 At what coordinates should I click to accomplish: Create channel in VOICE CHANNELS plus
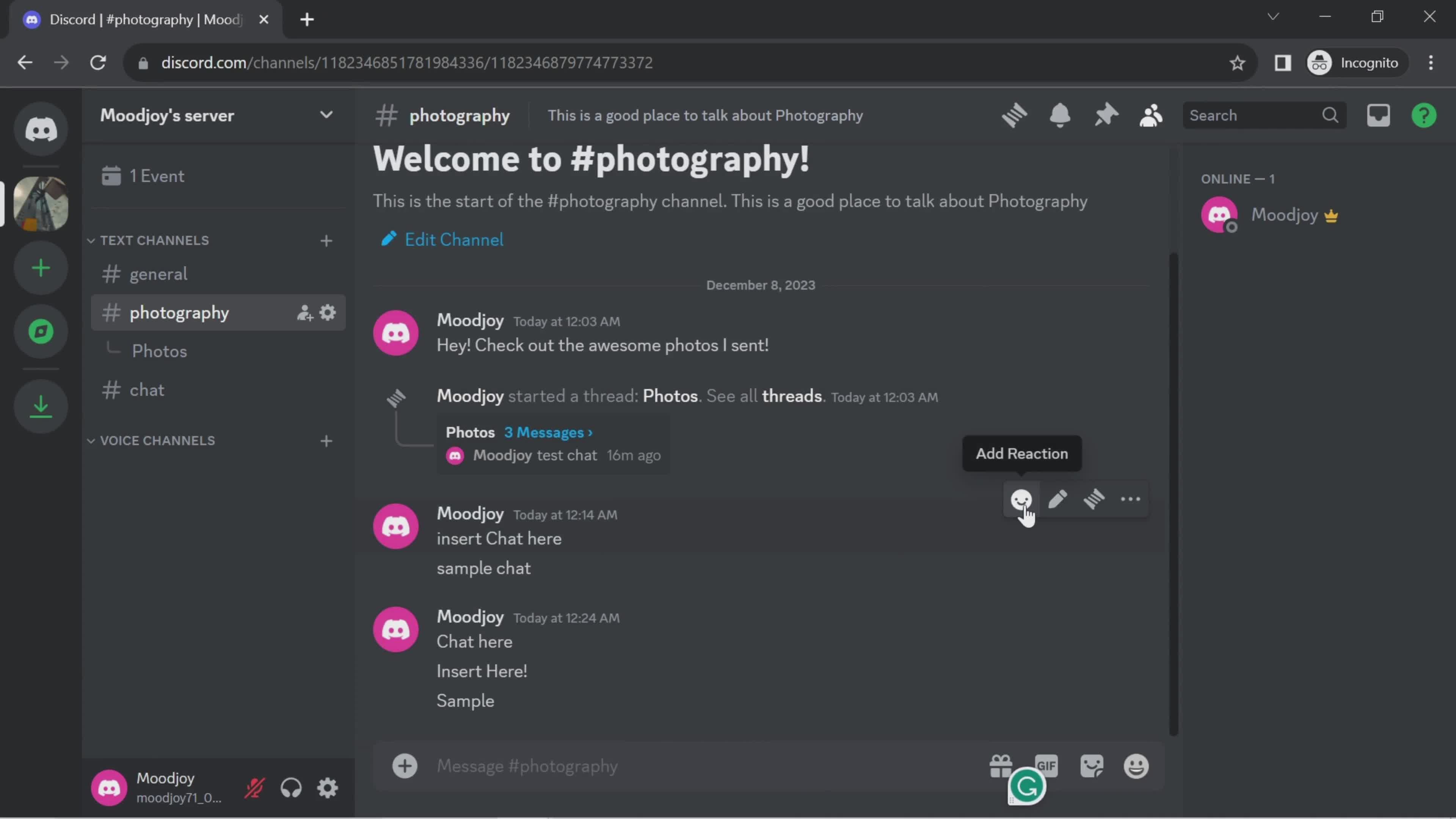(326, 441)
